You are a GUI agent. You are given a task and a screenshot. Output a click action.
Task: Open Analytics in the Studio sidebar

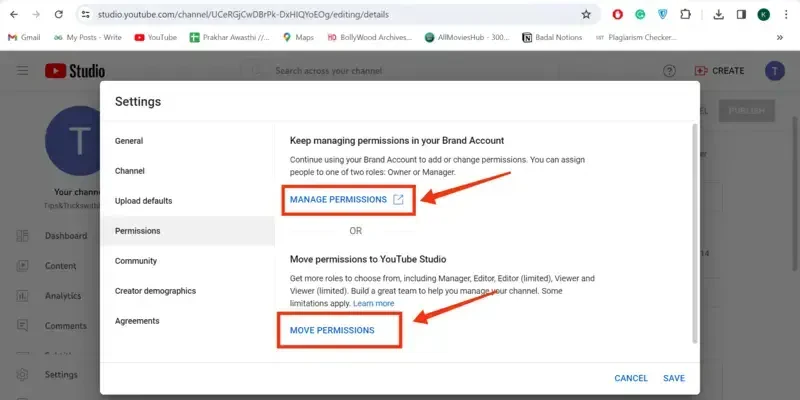point(48,296)
